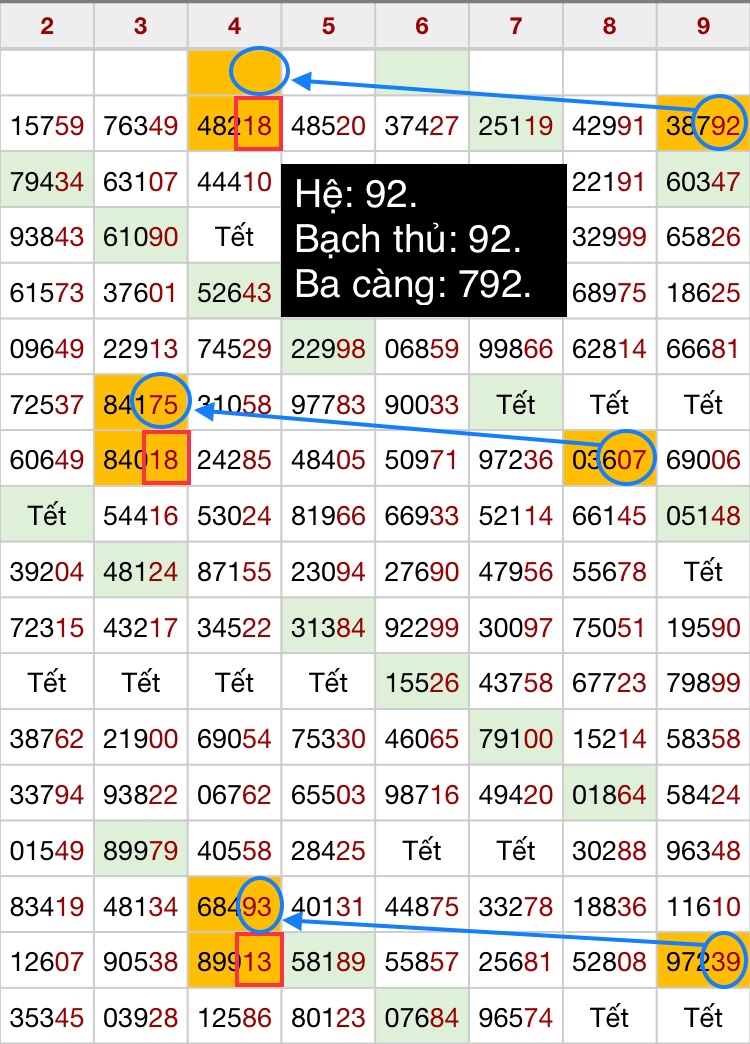Viewport: 750px width, 1044px height.
Task: Select column header 6
Action: click(x=422, y=26)
